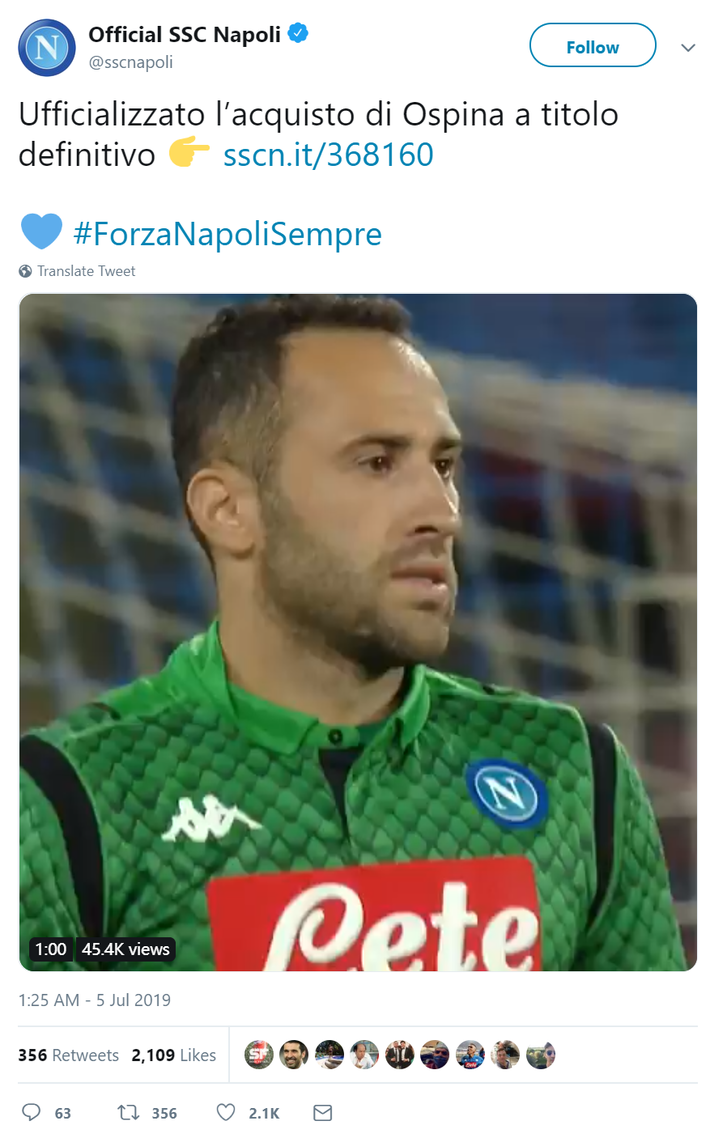Viewport: 710px width, 1138px height.
Task: View the 356 Retweets list
Action: tap(68, 1055)
